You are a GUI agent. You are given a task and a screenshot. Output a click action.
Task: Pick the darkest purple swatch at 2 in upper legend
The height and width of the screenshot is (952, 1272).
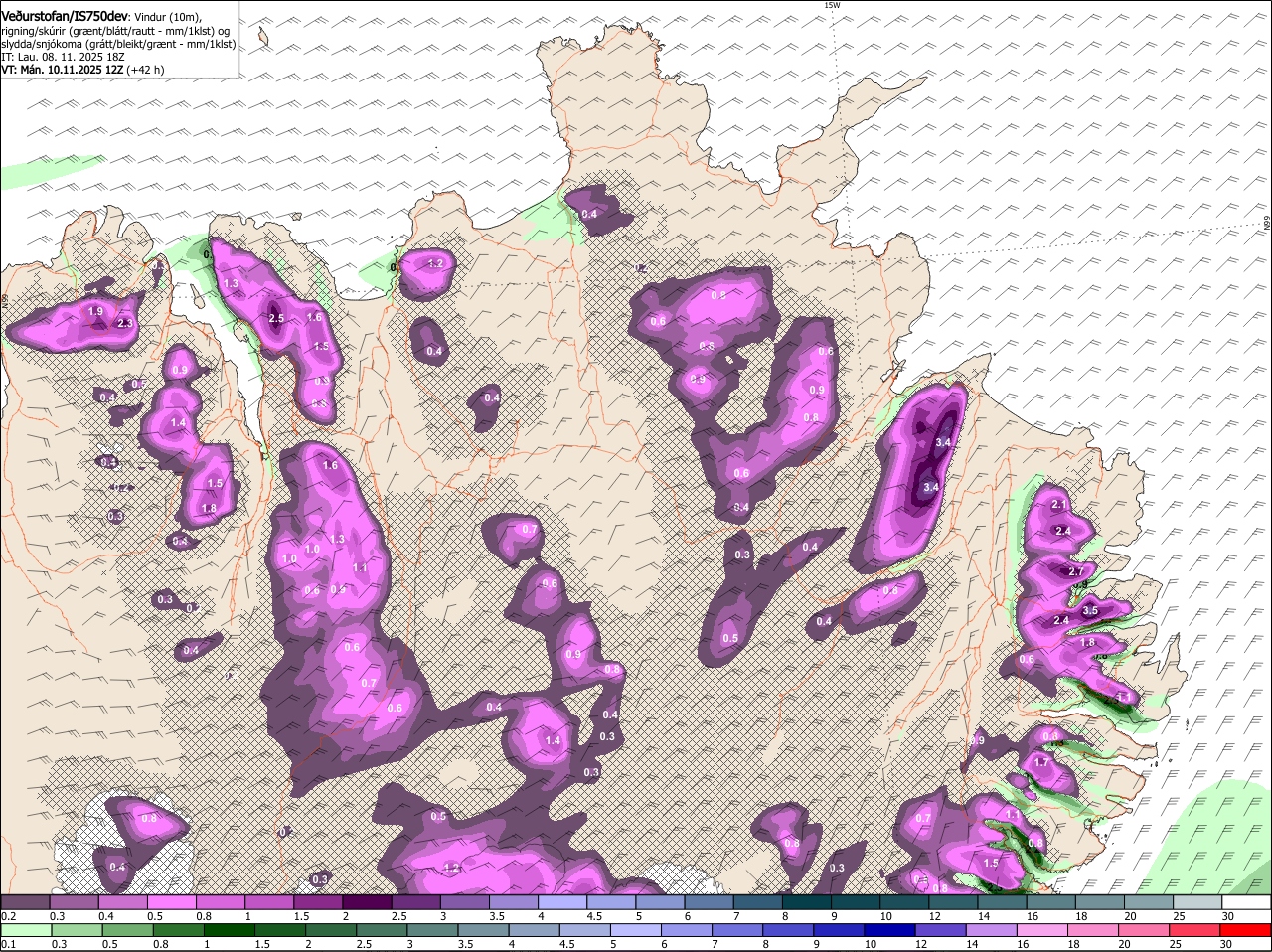(368, 902)
